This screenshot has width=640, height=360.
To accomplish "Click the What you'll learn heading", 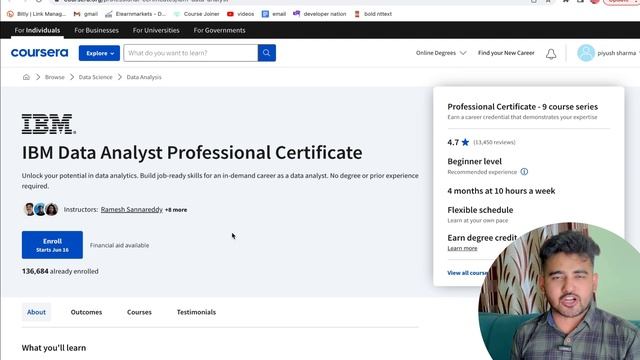I will [54, 348].
